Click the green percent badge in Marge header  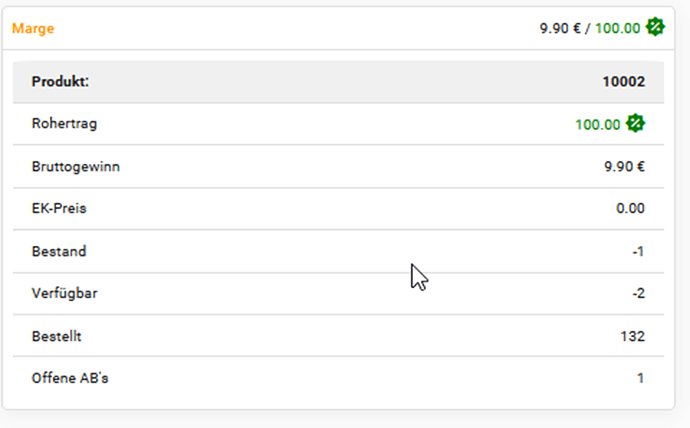(x=655, y=27)
